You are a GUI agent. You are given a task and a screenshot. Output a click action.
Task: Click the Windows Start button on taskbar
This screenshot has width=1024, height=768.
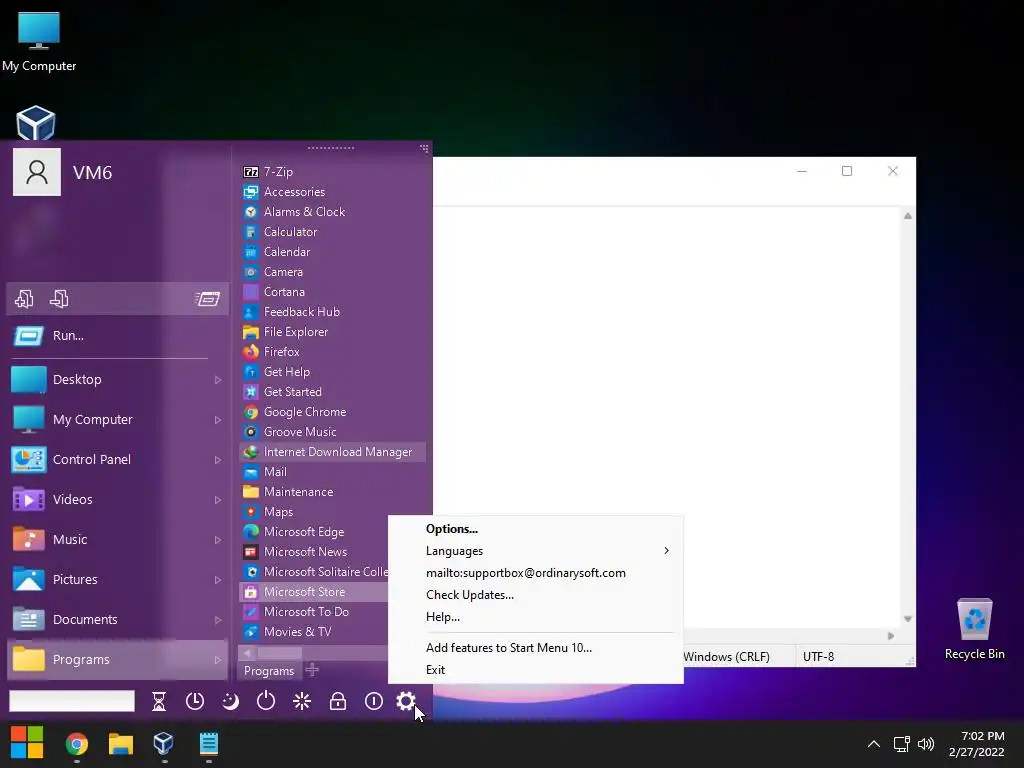tap(27, 743)
